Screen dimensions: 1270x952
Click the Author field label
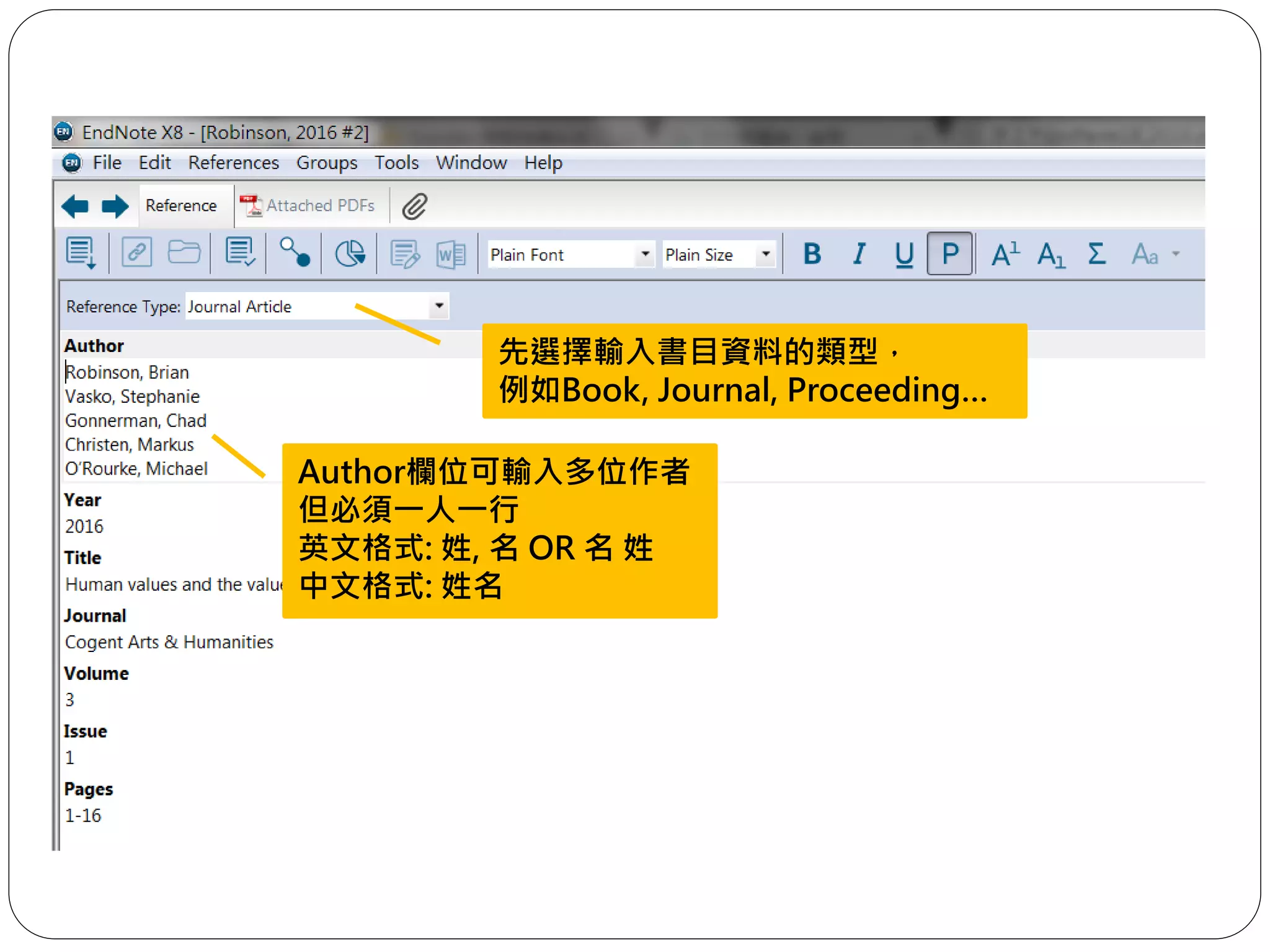[94, 345]
